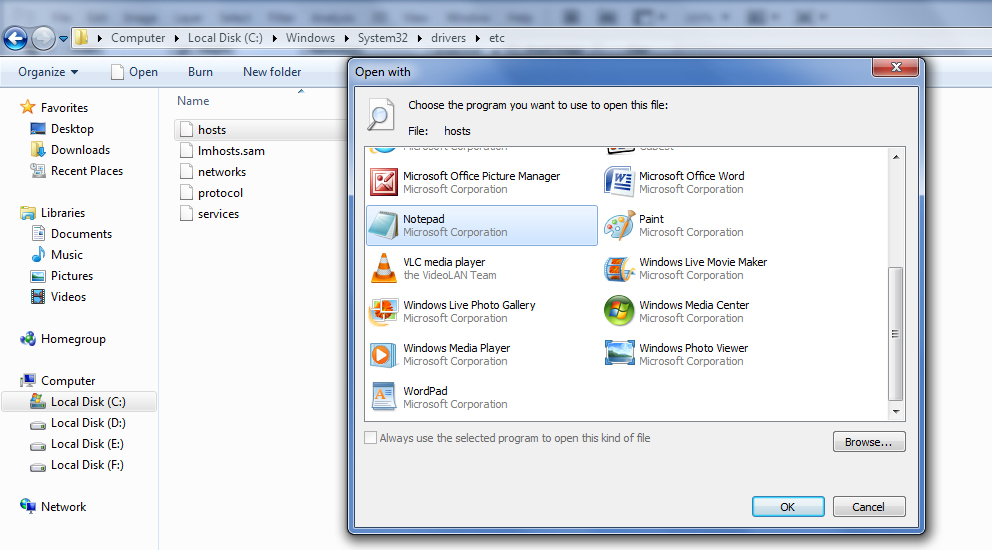The image size is (992, 550).
Task: Select the networks file
Action: (221, 172)
